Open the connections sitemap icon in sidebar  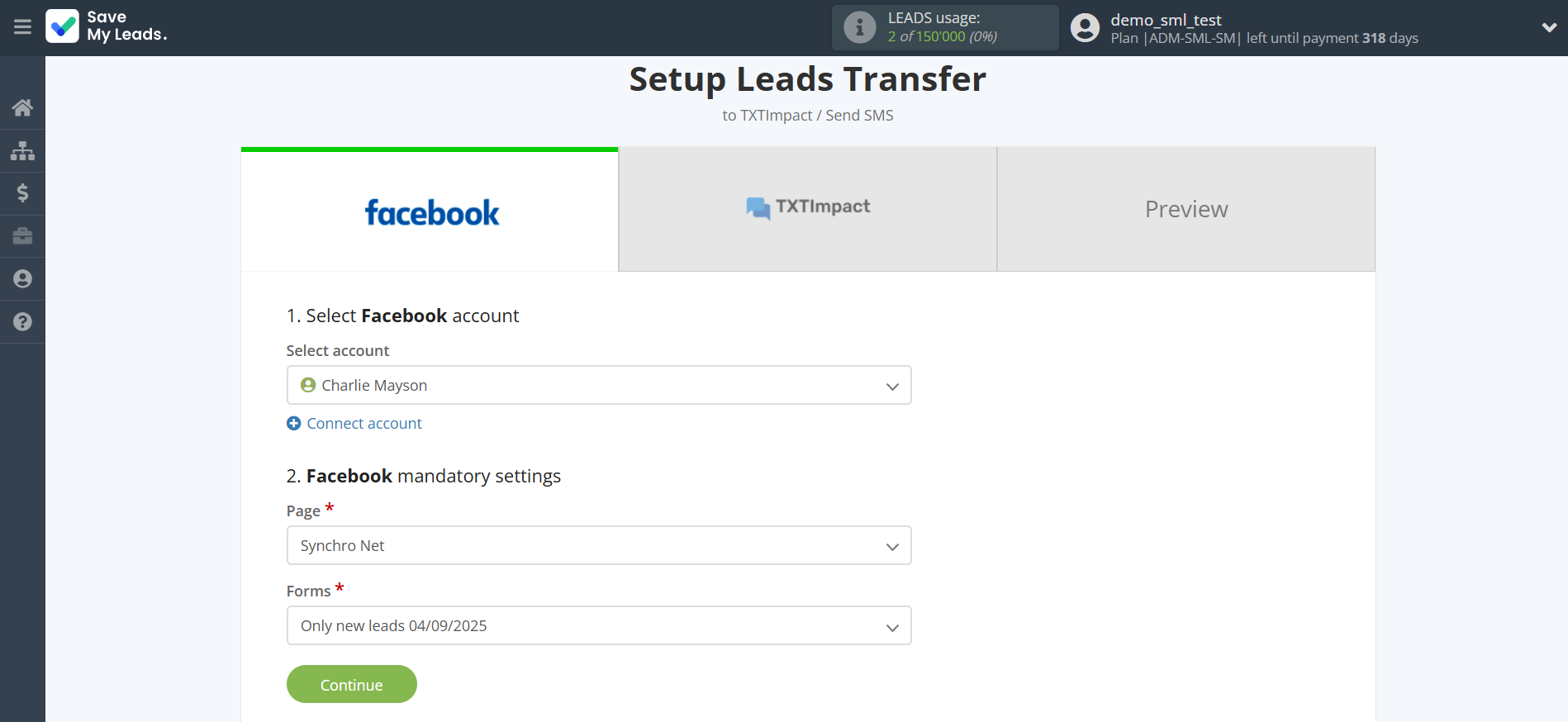pyautogui.click(x=22, y=150)
